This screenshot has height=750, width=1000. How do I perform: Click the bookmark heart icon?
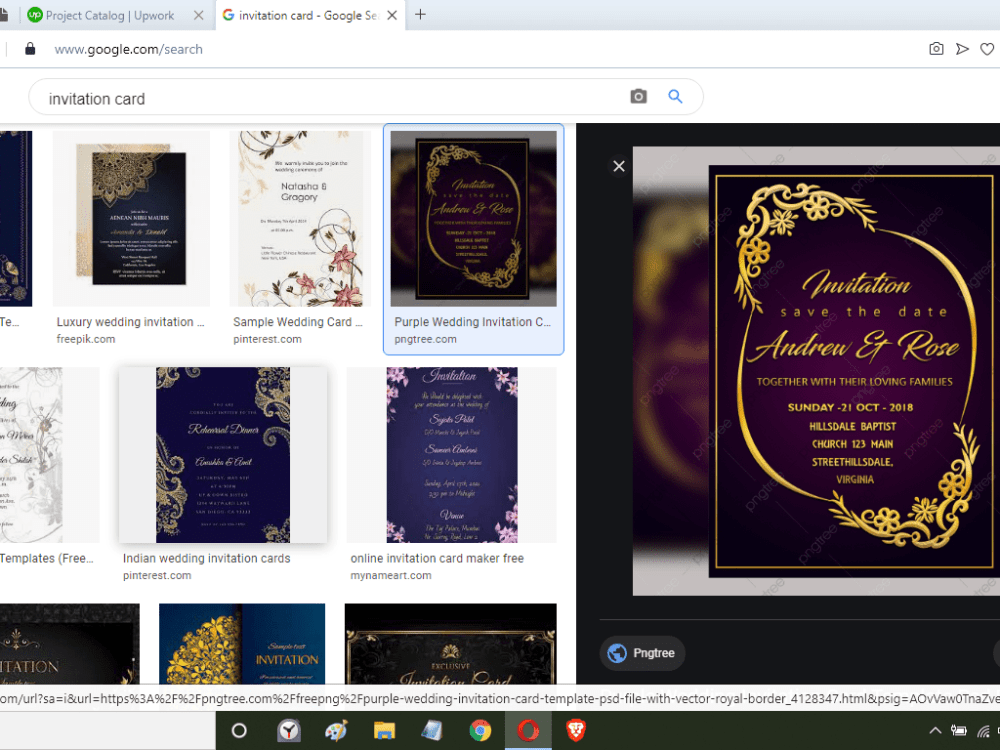(x=987, y=49)
